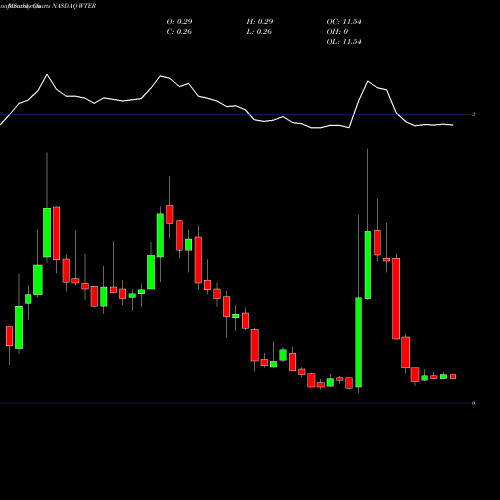Click the '3' label on the indicator axis
500x500 pixels.
pyautogui.click(x=473, y=114)
